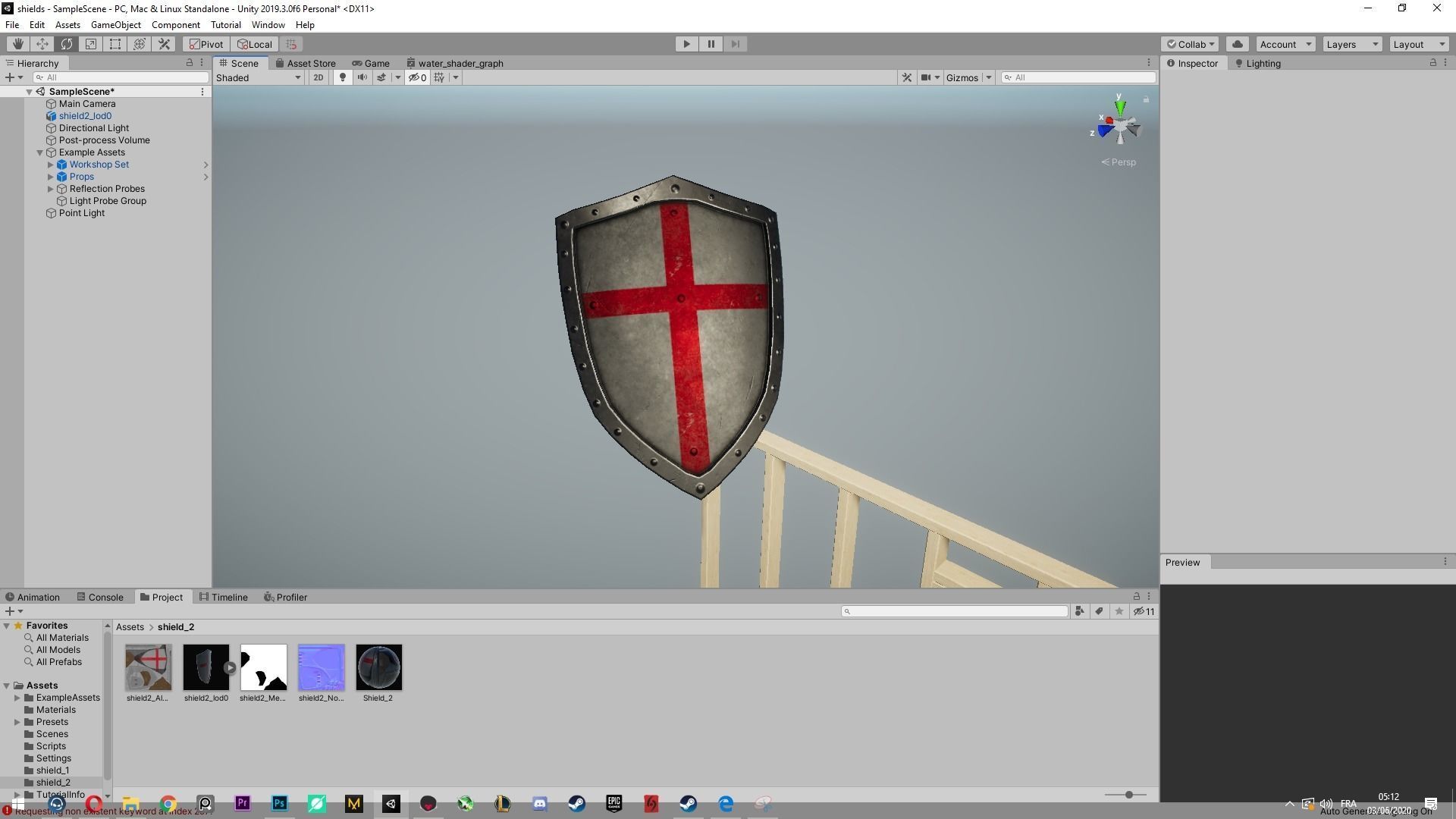Viewport: 1456px width, 819px height.
Task: Toggle scene effects (skybox, fog)
Action: 381,77
